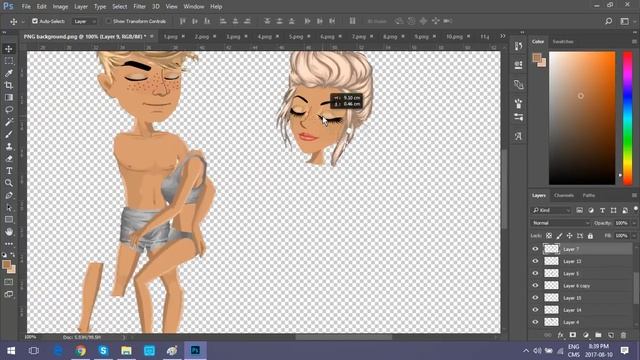Click the Quick Mask mode icon
Image resolution: width=640 pixels, height=360 pixels.
pyautogui.click(x=9, y=282)
